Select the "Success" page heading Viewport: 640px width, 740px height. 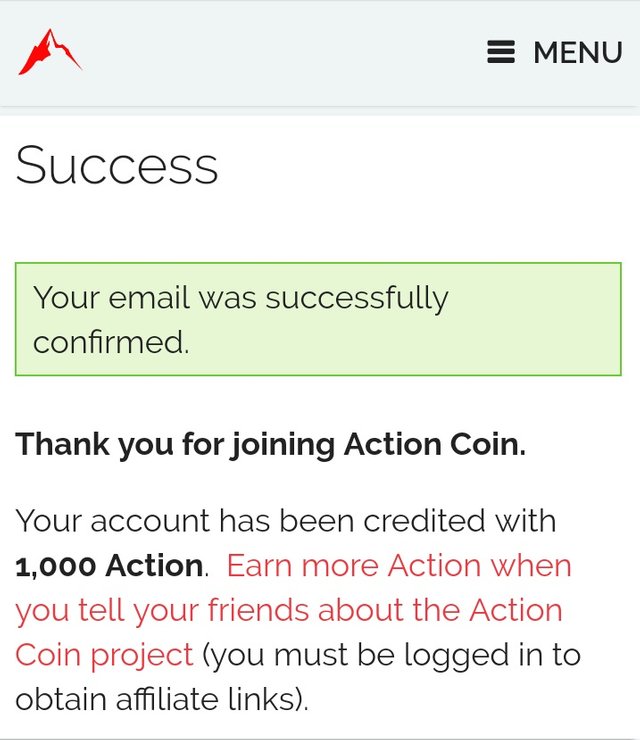point(117,165)
